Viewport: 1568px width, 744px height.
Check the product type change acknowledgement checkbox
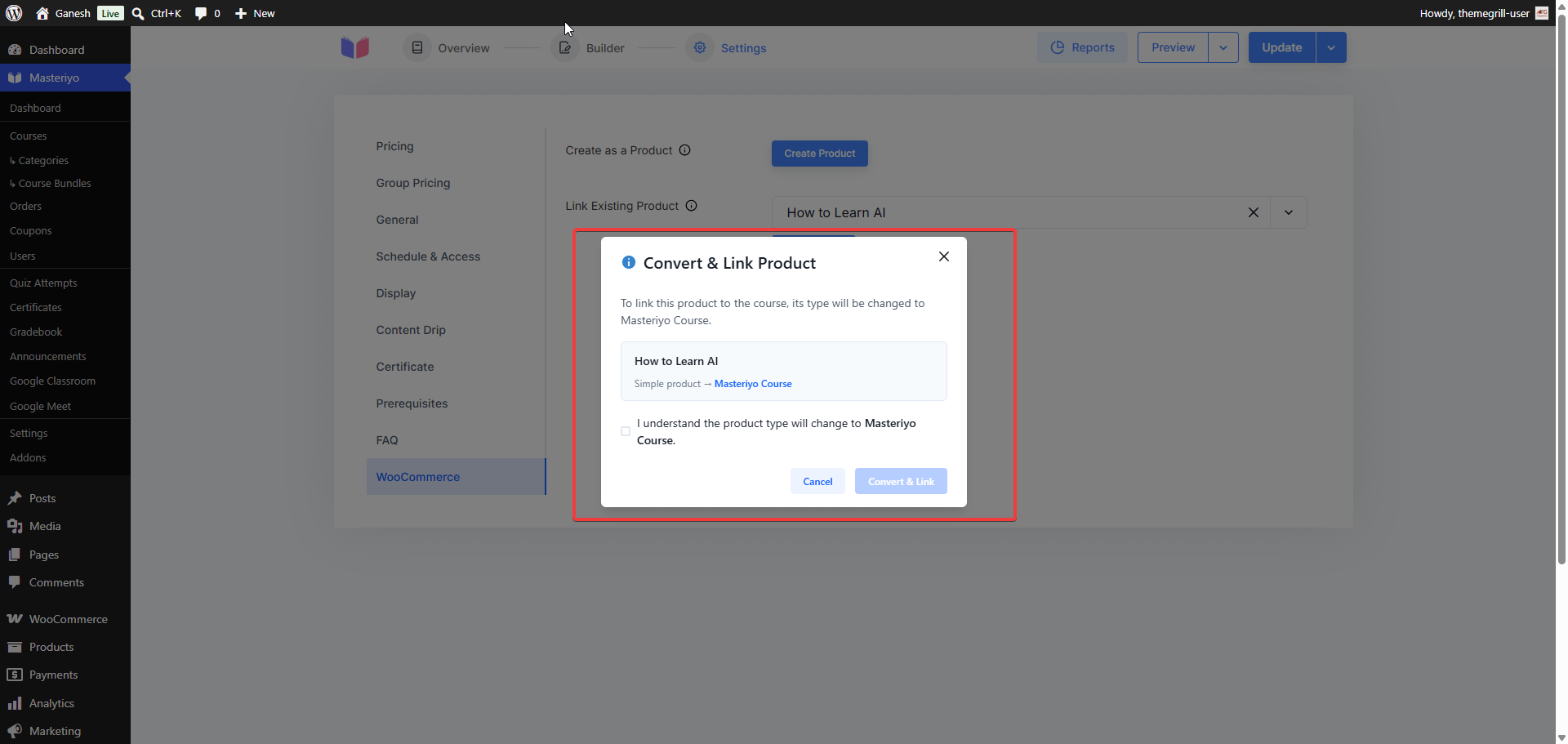(x=626, y=431)
